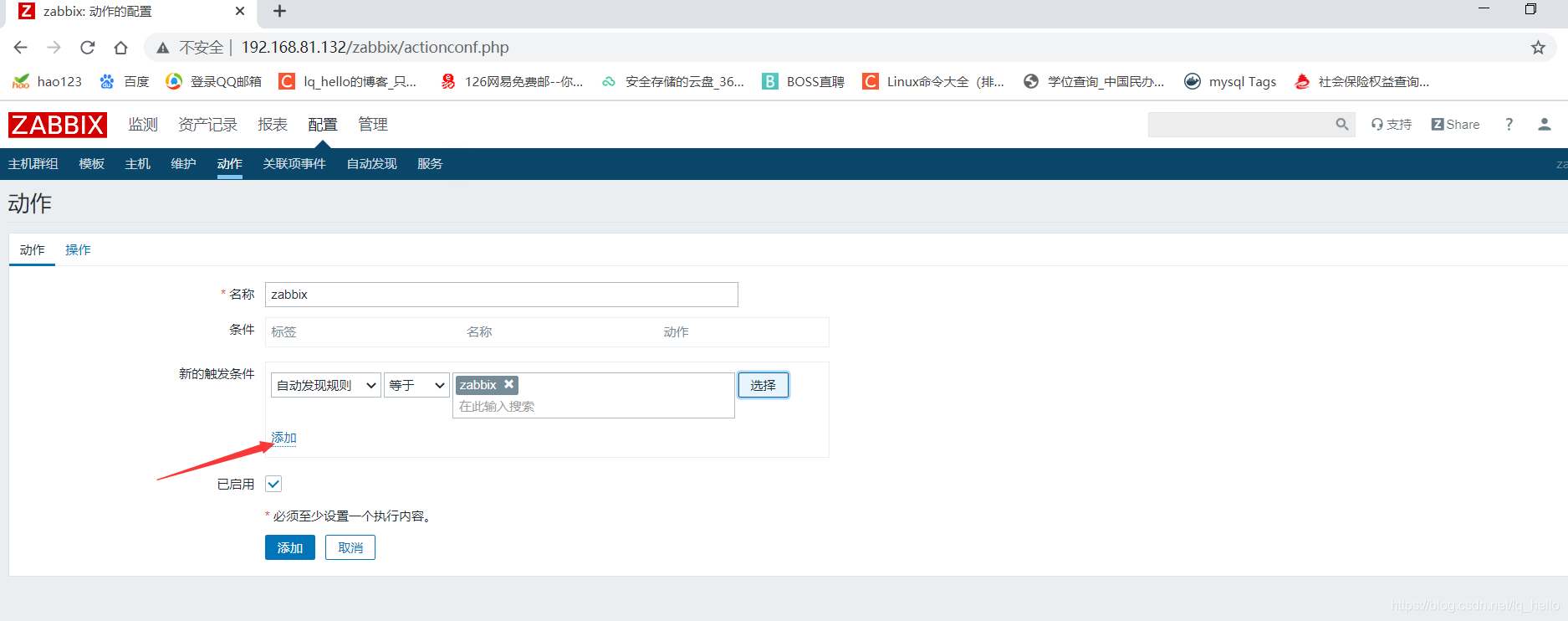Remove the zabbix tag with its x icon

point(508,384)
